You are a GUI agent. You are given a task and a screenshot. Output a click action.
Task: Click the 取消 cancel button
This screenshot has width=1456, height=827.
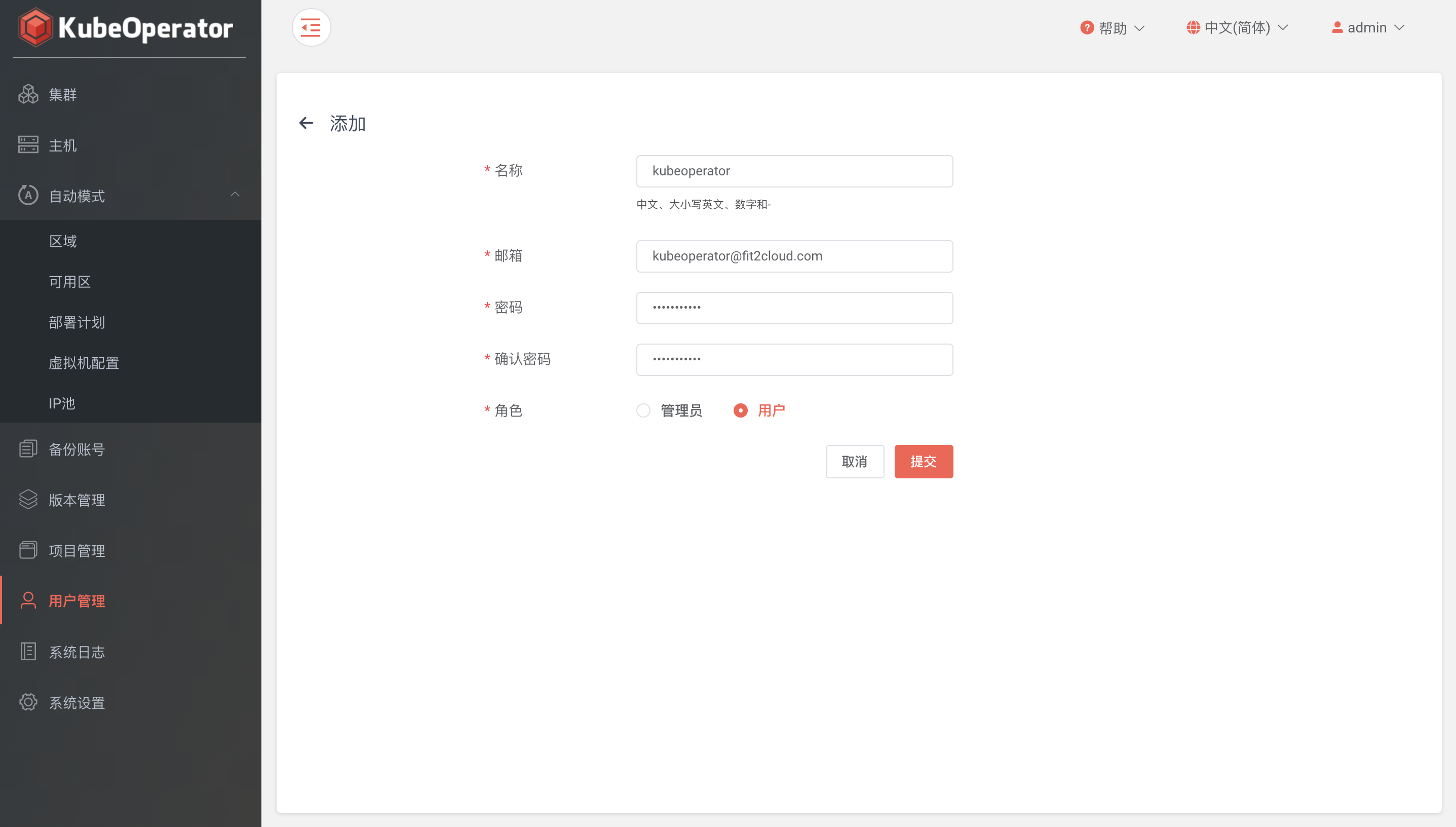(x=855, y=461)
